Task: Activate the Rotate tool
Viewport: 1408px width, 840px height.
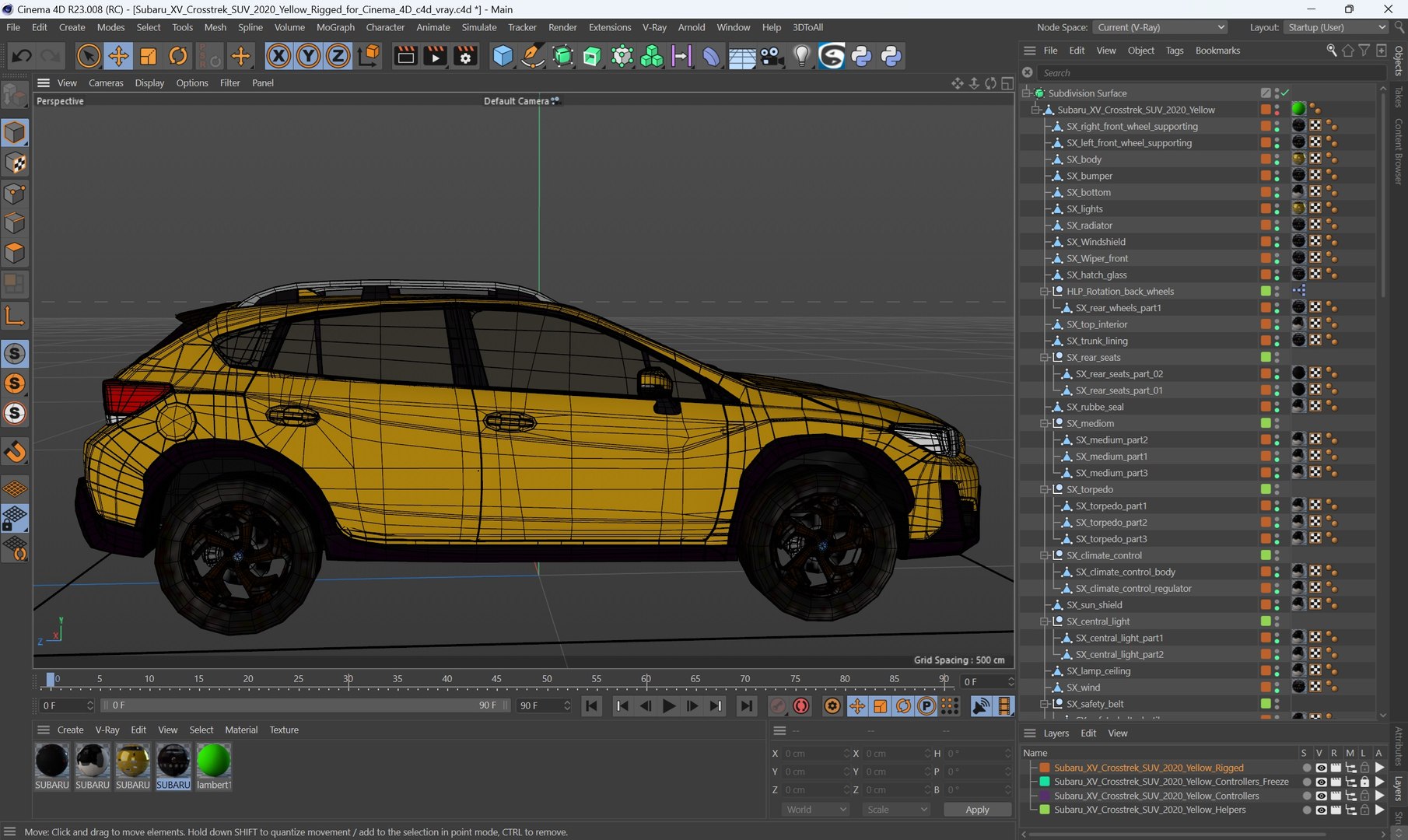Action: click(x=178, y=56)
